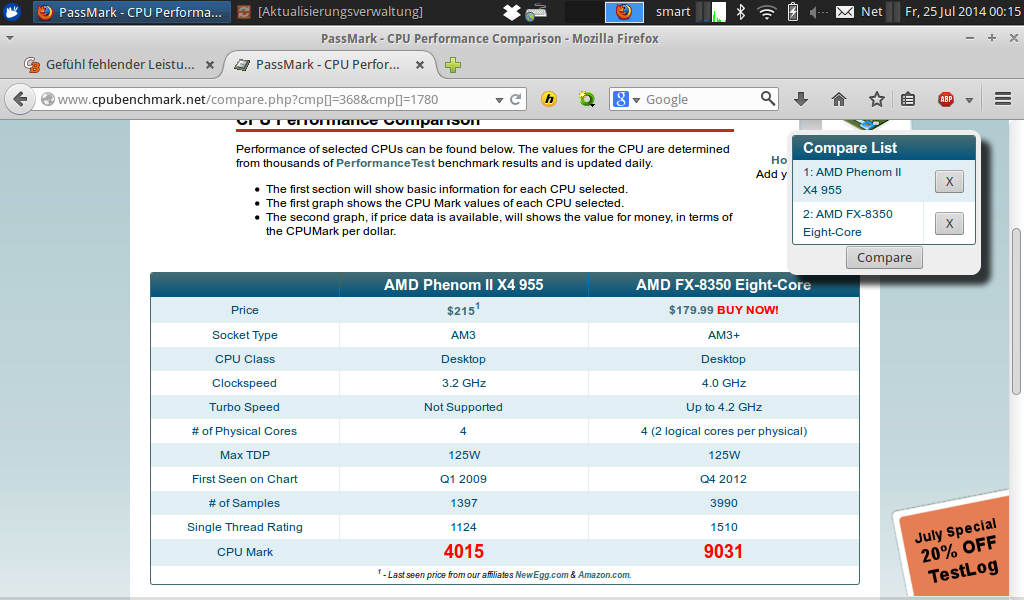The image size is (1024, 600).
Task: Reload the page with the refresh icon
Action: (x=515, y=99)
